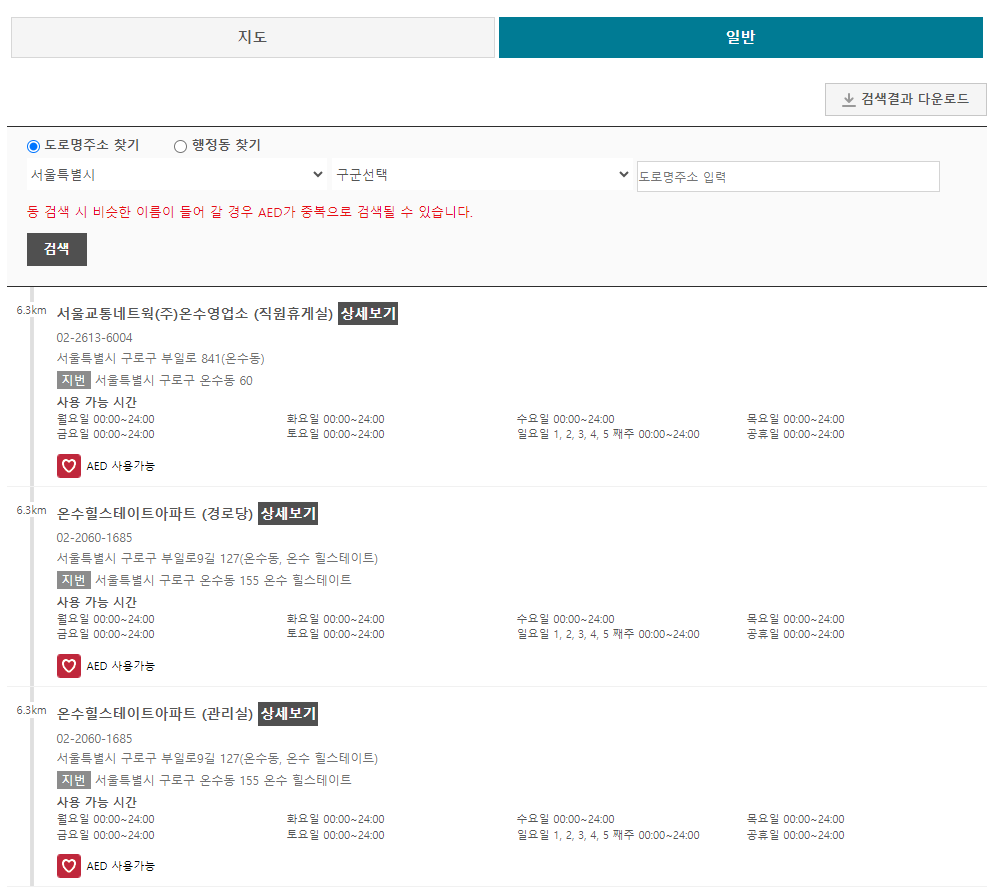
Task: Click inside the 도로명주소 입력 text field
Action: pos(788,176)
